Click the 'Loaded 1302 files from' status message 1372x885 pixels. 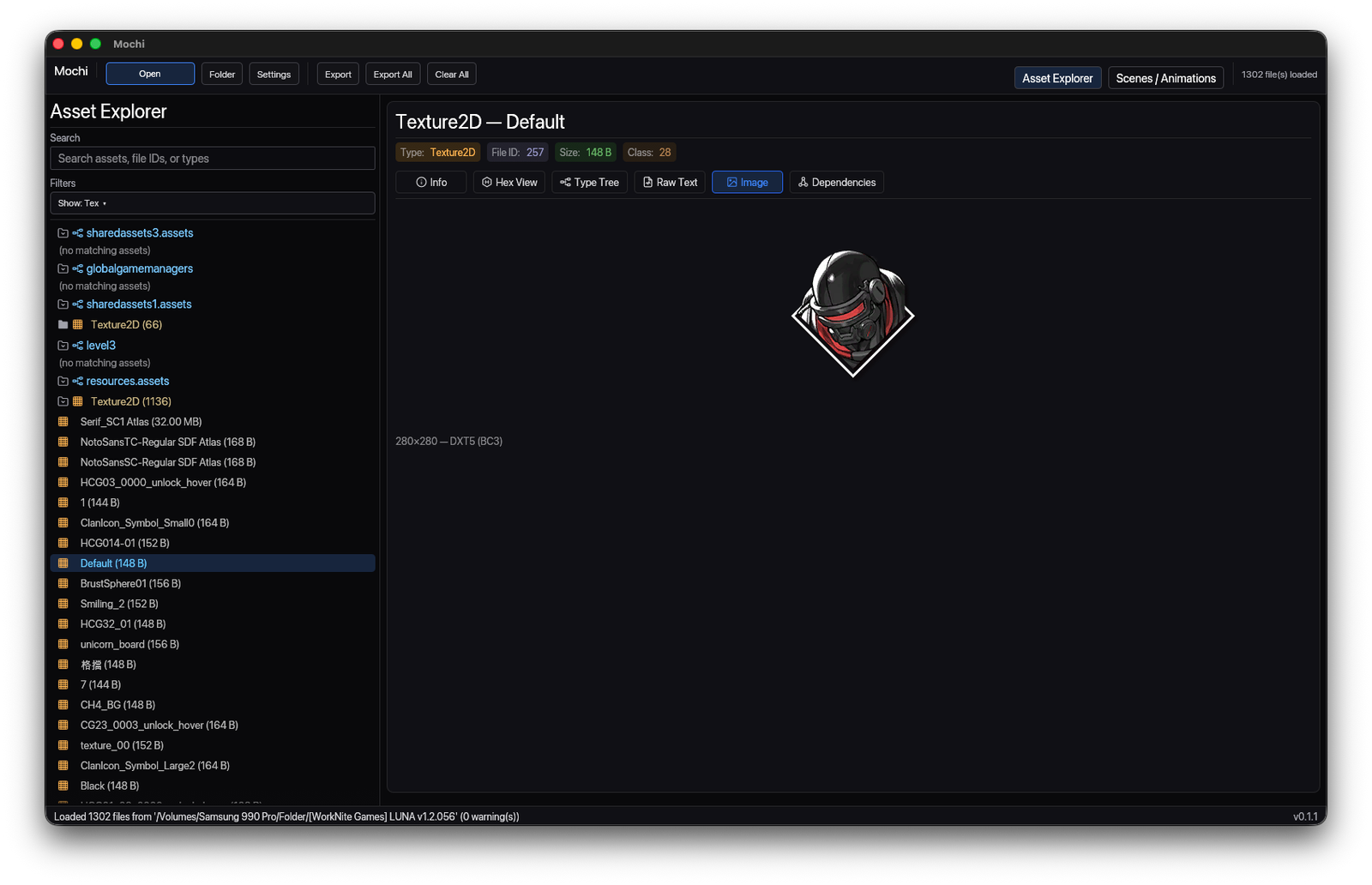point(286,817)
